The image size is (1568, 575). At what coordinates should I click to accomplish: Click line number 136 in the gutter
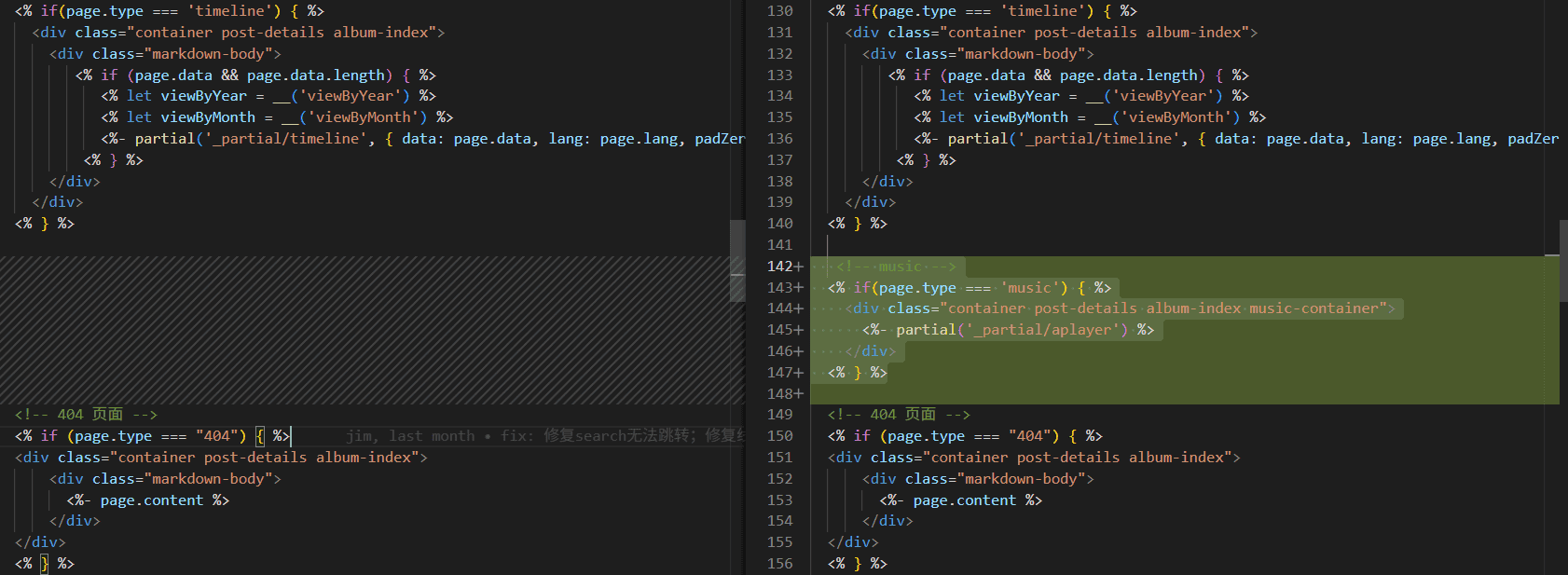point(779,138)
